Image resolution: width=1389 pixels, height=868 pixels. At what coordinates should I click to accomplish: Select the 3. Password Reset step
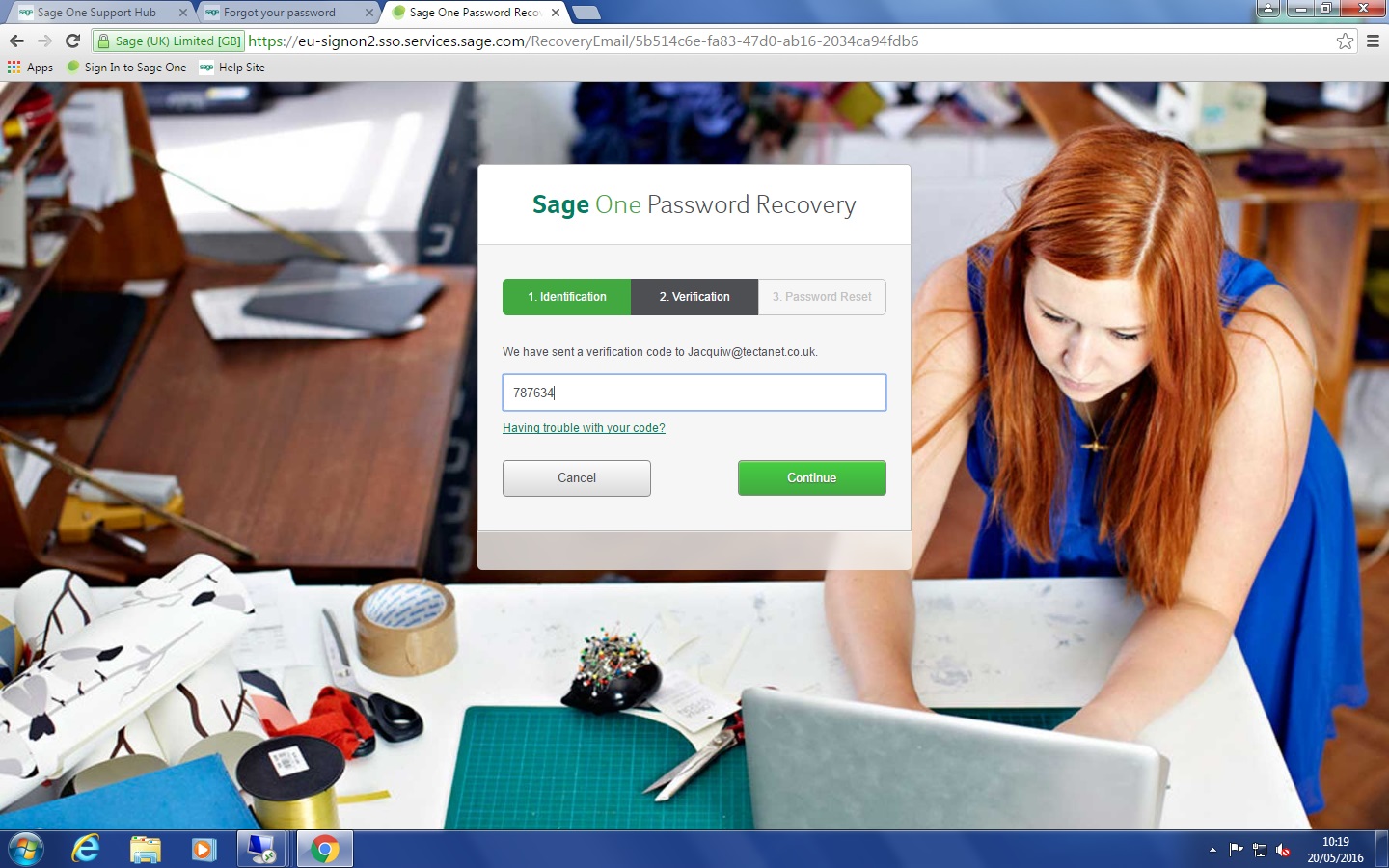822,297
